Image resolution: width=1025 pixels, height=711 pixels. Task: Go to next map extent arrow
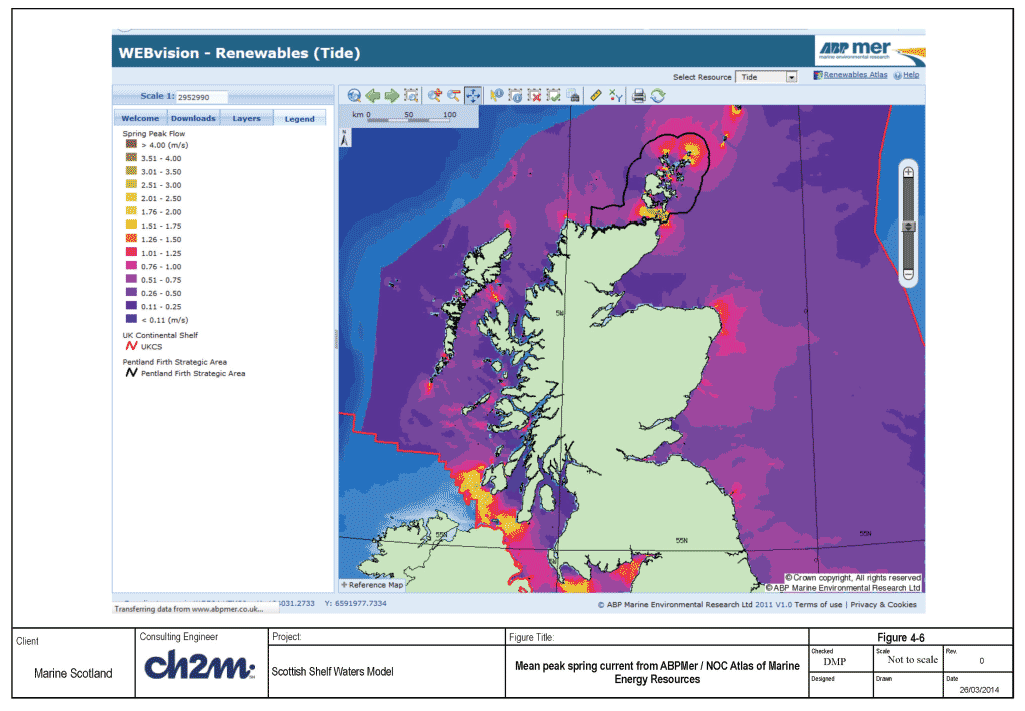tap(392, 95)
